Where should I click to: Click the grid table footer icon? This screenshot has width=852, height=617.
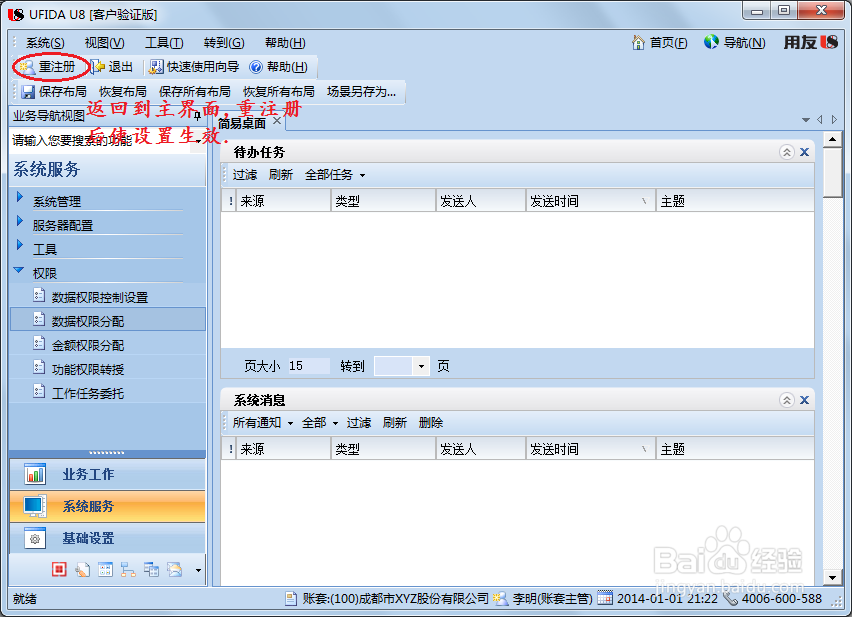(x=105, y=570)
